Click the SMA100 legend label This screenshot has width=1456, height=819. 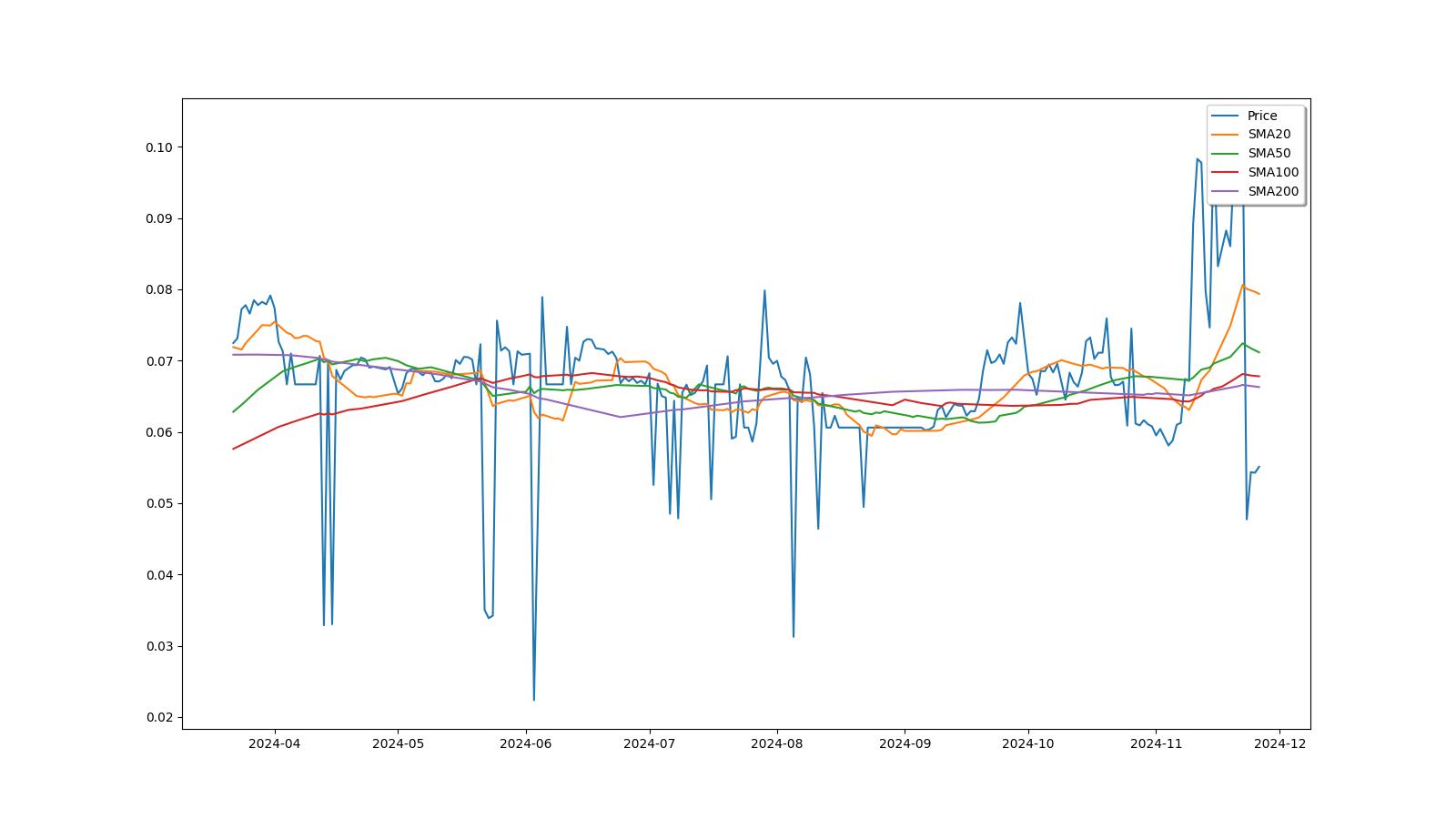1273,173
